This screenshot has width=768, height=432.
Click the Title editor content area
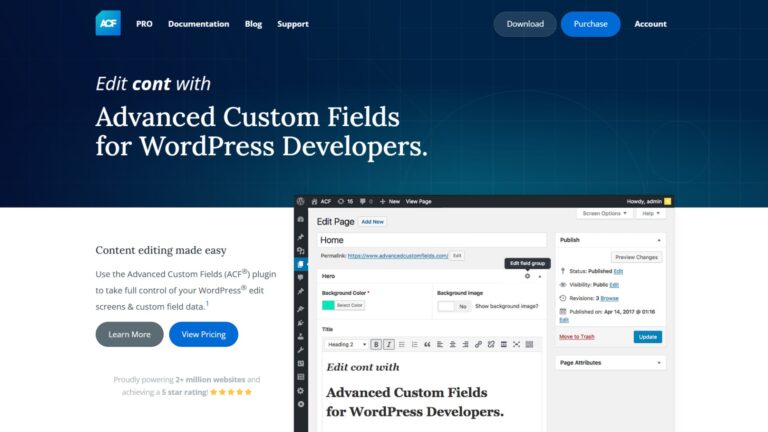click(432, 391)
